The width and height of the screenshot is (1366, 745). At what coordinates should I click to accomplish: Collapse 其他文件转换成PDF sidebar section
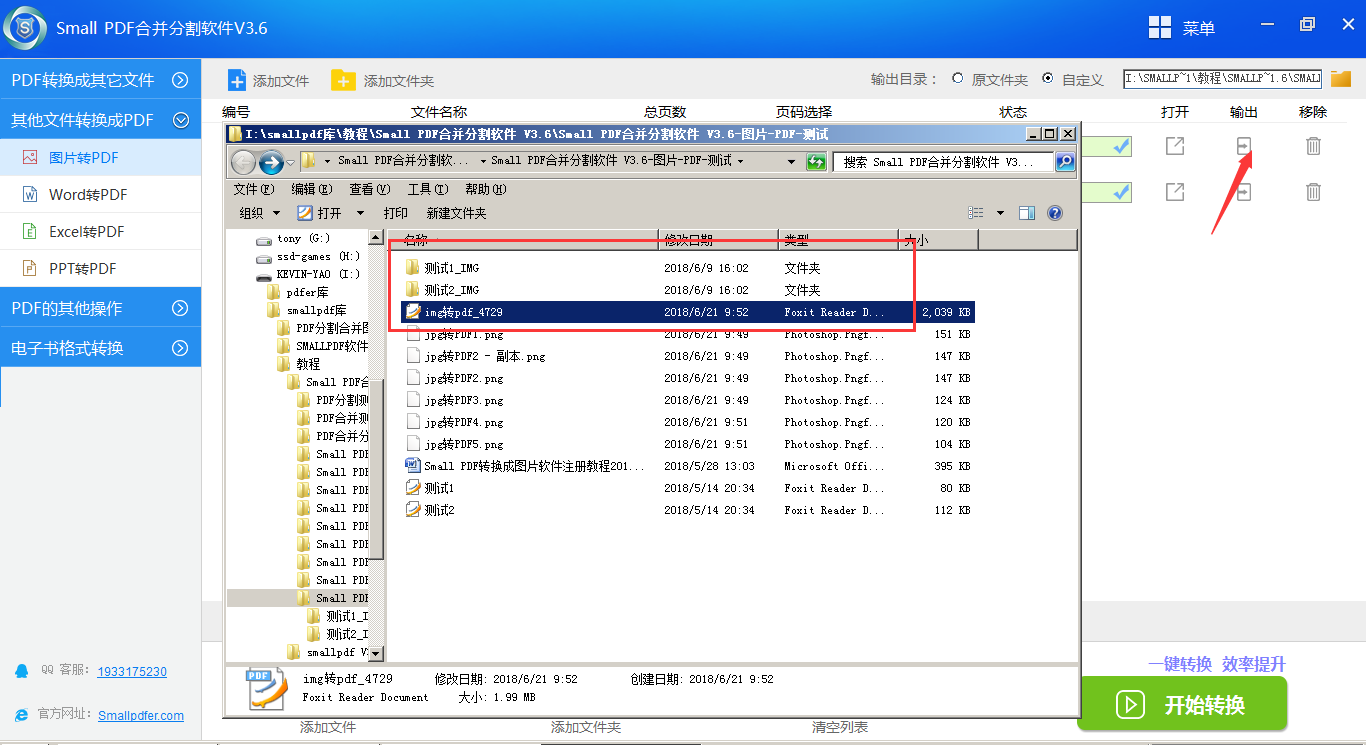coord(100,120)
